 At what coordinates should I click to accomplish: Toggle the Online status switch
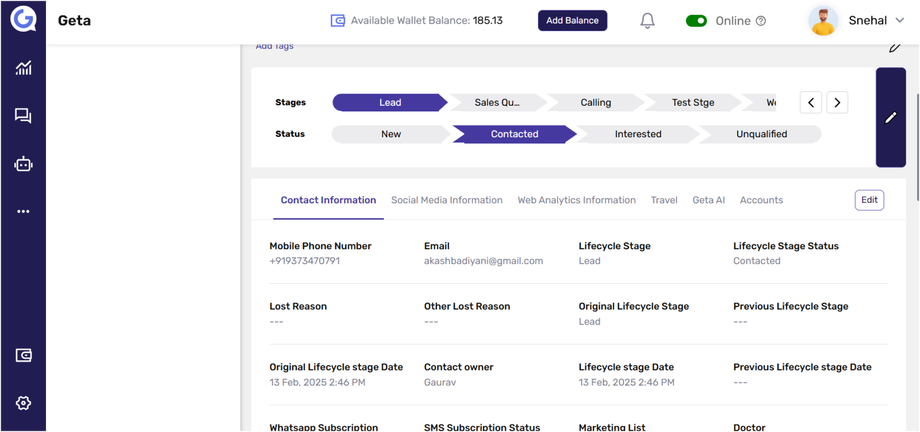pyautogui.click(x=696, y=21)
